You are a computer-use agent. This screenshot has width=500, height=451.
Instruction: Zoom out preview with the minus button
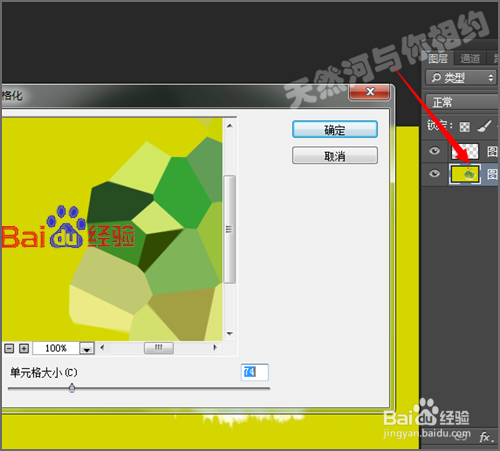(9, 349)
